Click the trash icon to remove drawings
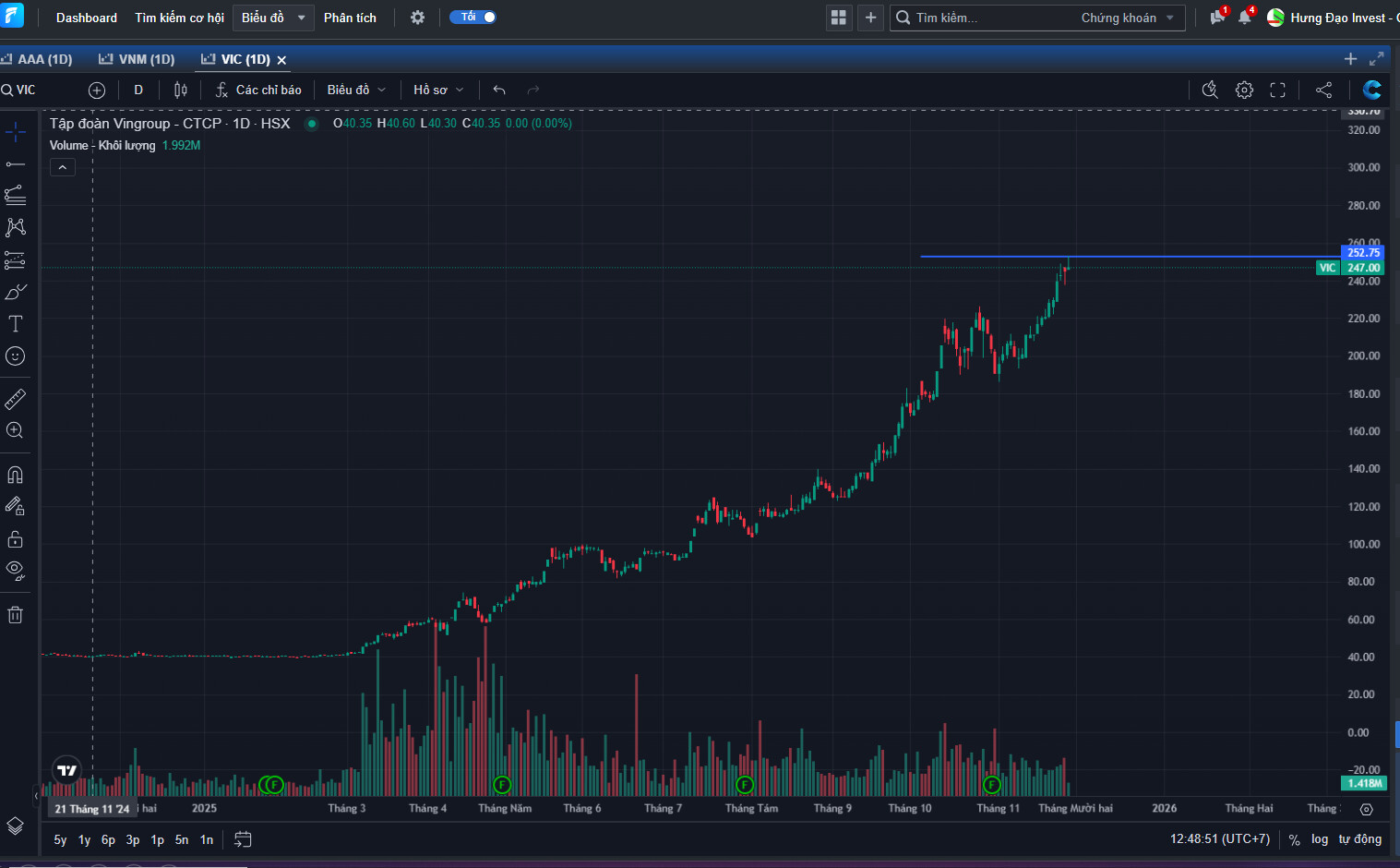1400x868 pixels. pos(15,615)
